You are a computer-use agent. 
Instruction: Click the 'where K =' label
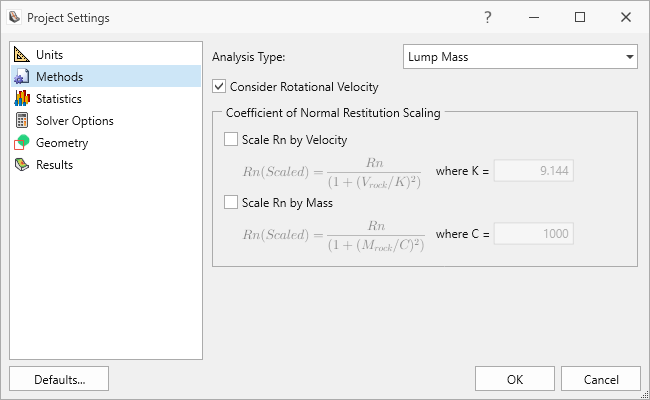point(462,171)
